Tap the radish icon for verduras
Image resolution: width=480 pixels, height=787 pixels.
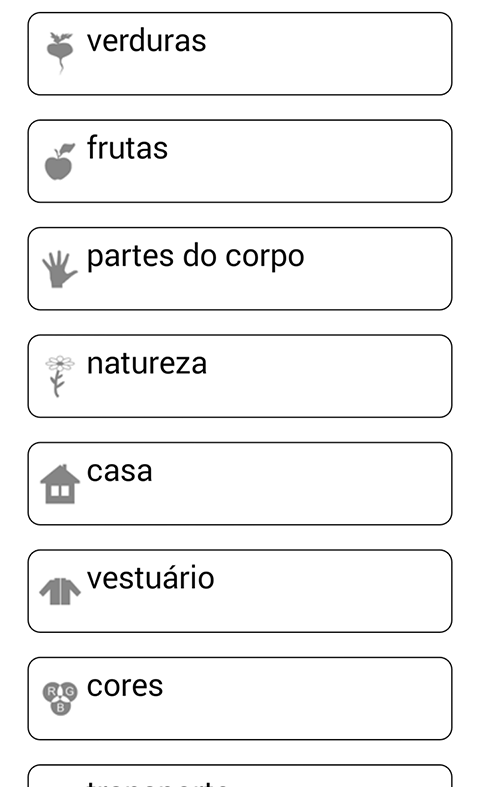tap(60, 53)
